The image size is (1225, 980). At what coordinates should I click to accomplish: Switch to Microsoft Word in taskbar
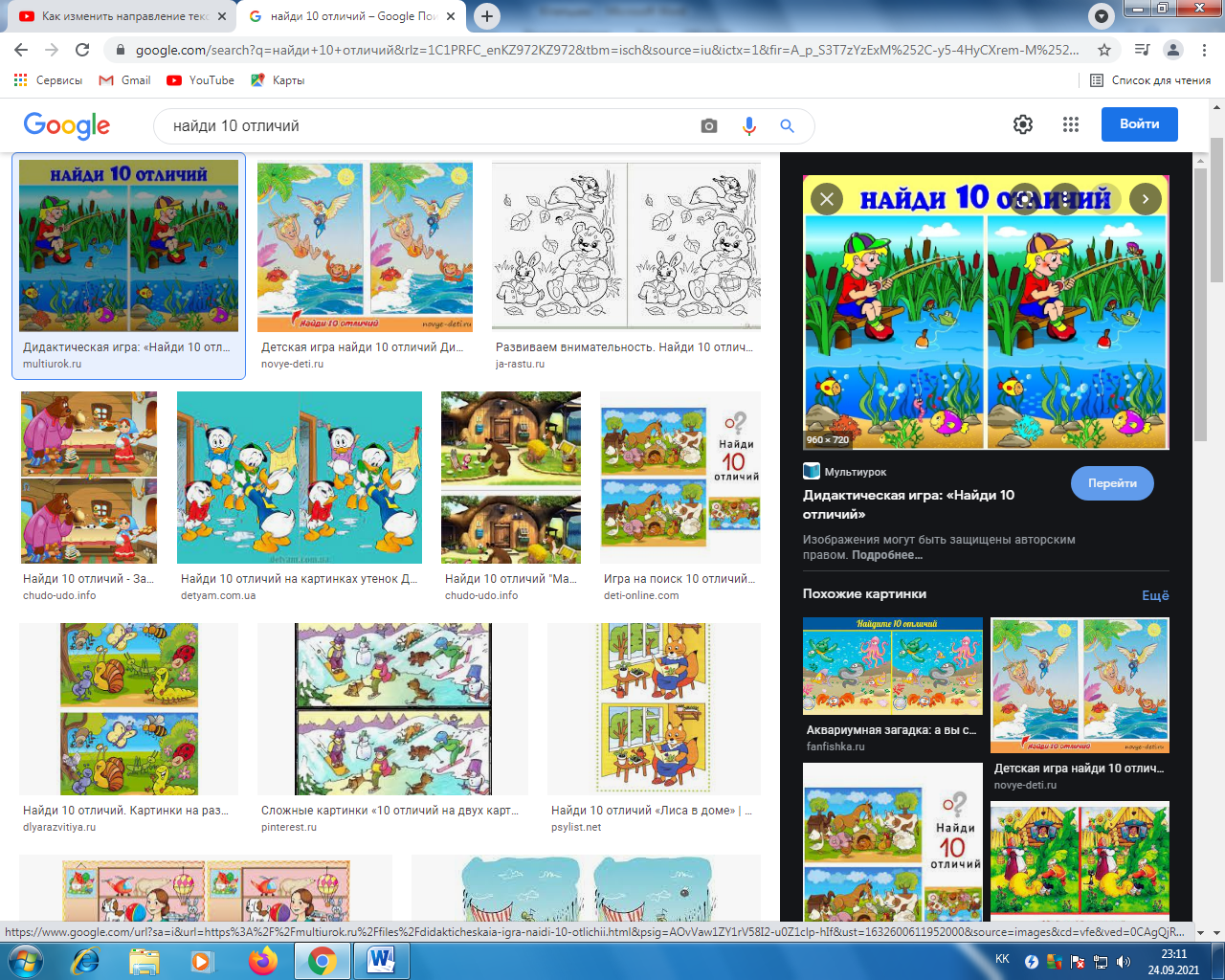tap(381, 960)
